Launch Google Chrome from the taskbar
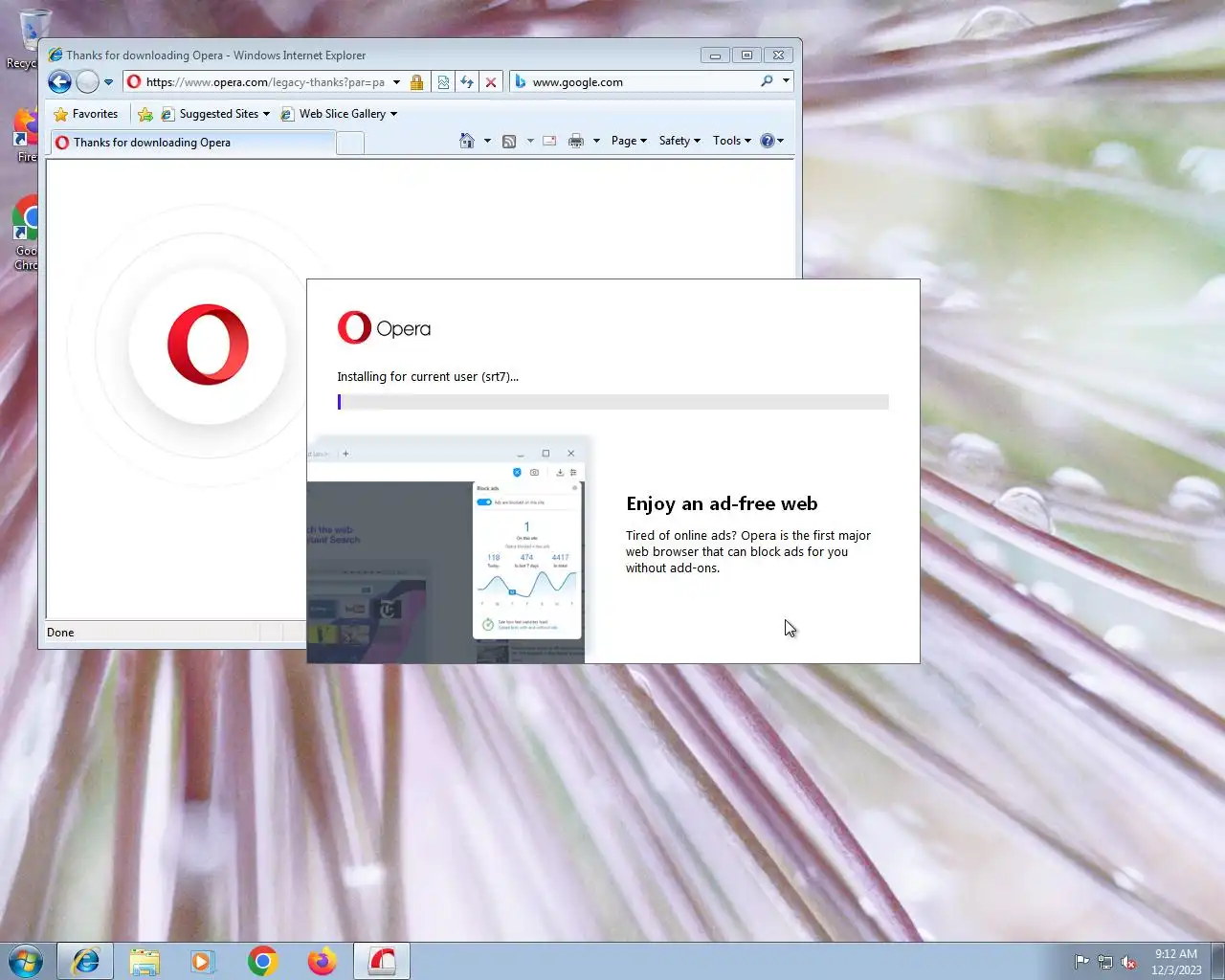This screenshot has width=1225, height=980. [262, 961]
